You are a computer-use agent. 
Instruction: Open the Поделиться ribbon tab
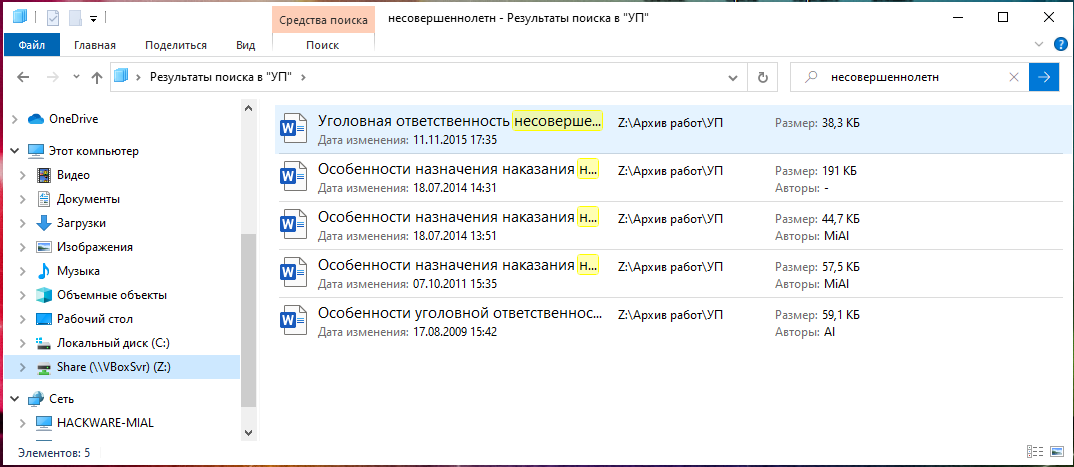coord(175,45)
